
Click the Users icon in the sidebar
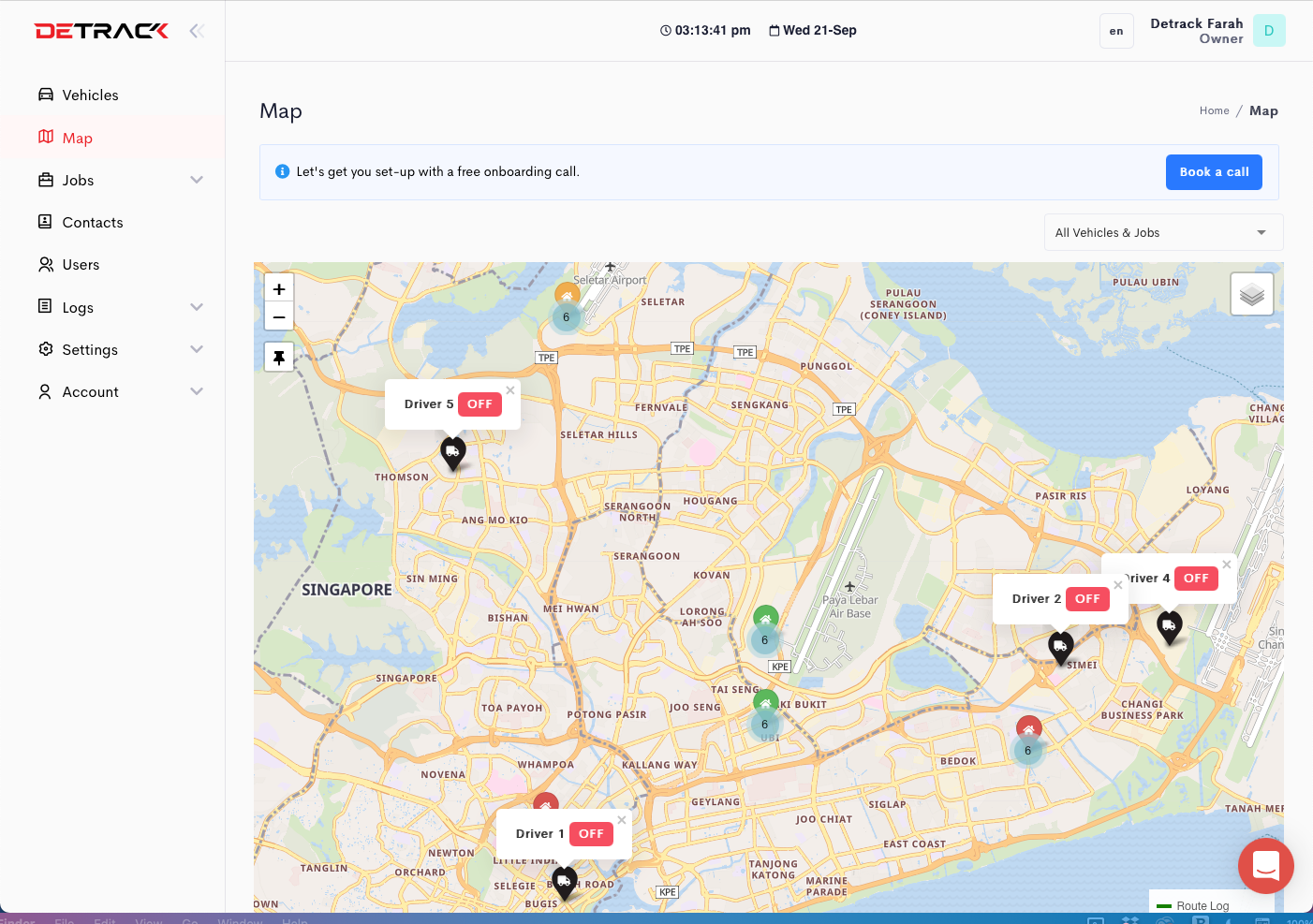[x=46, y=264]
